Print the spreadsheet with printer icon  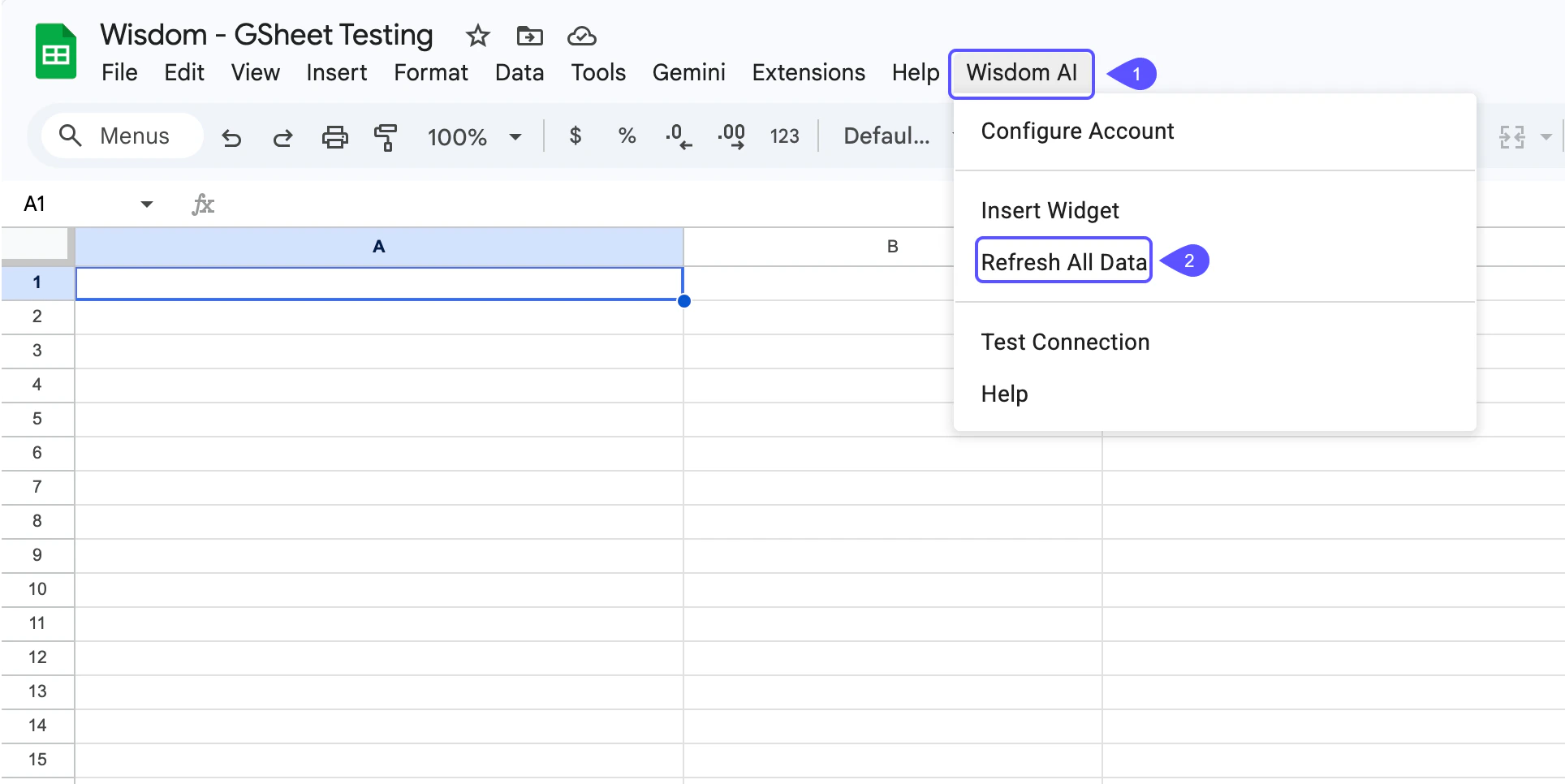point(334,137)
